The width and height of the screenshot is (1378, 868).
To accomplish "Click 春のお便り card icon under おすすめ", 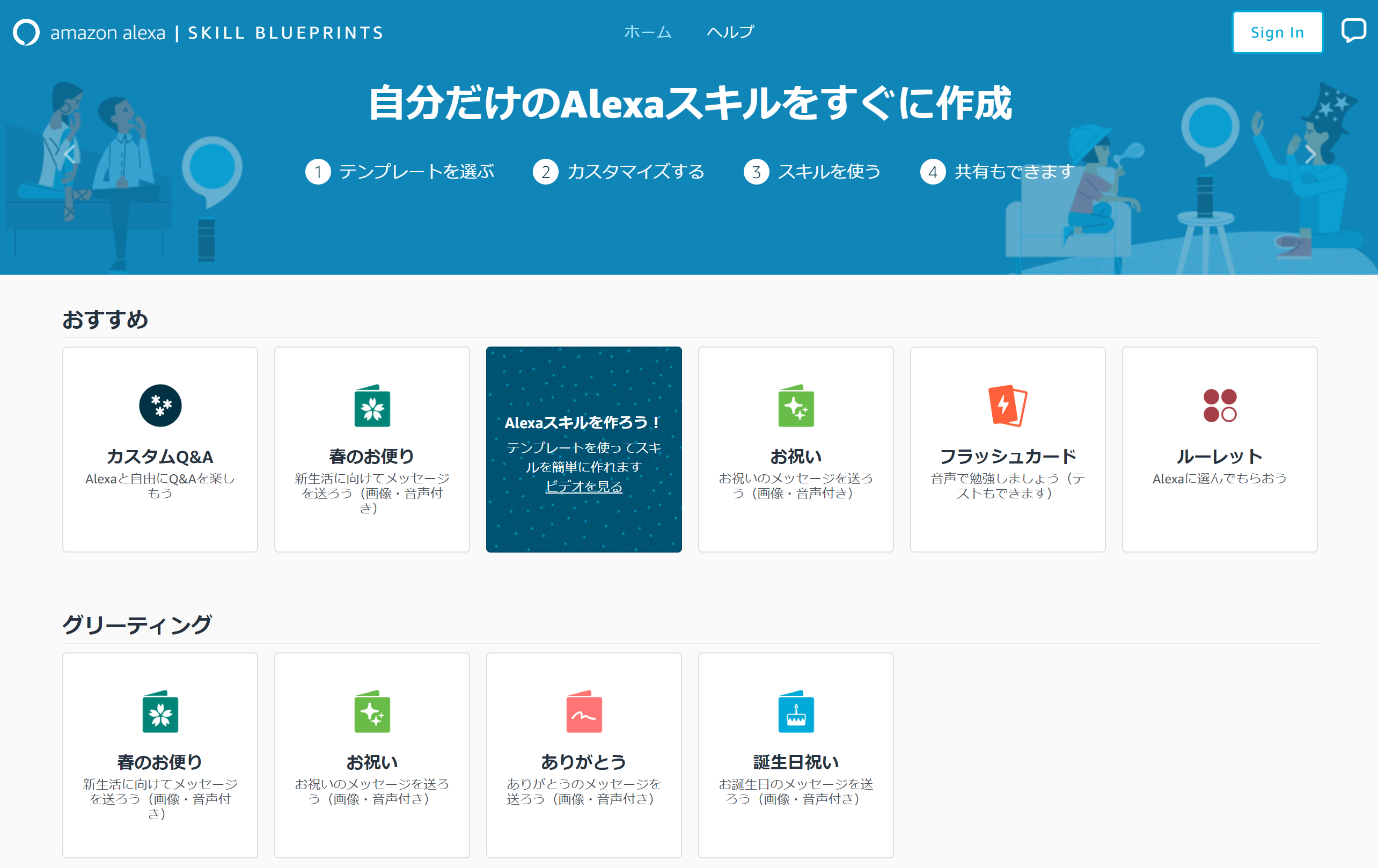I will [372, 405].
